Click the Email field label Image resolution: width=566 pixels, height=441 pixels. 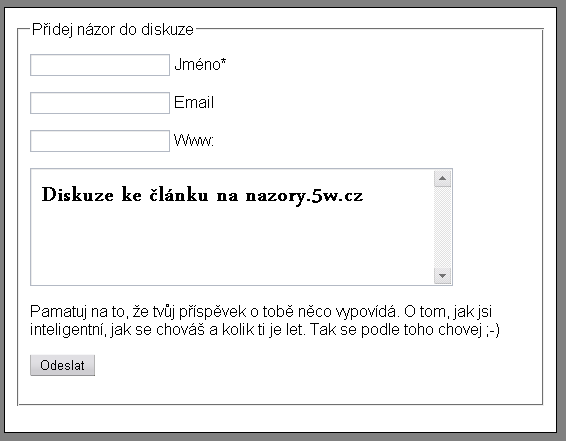194,102
